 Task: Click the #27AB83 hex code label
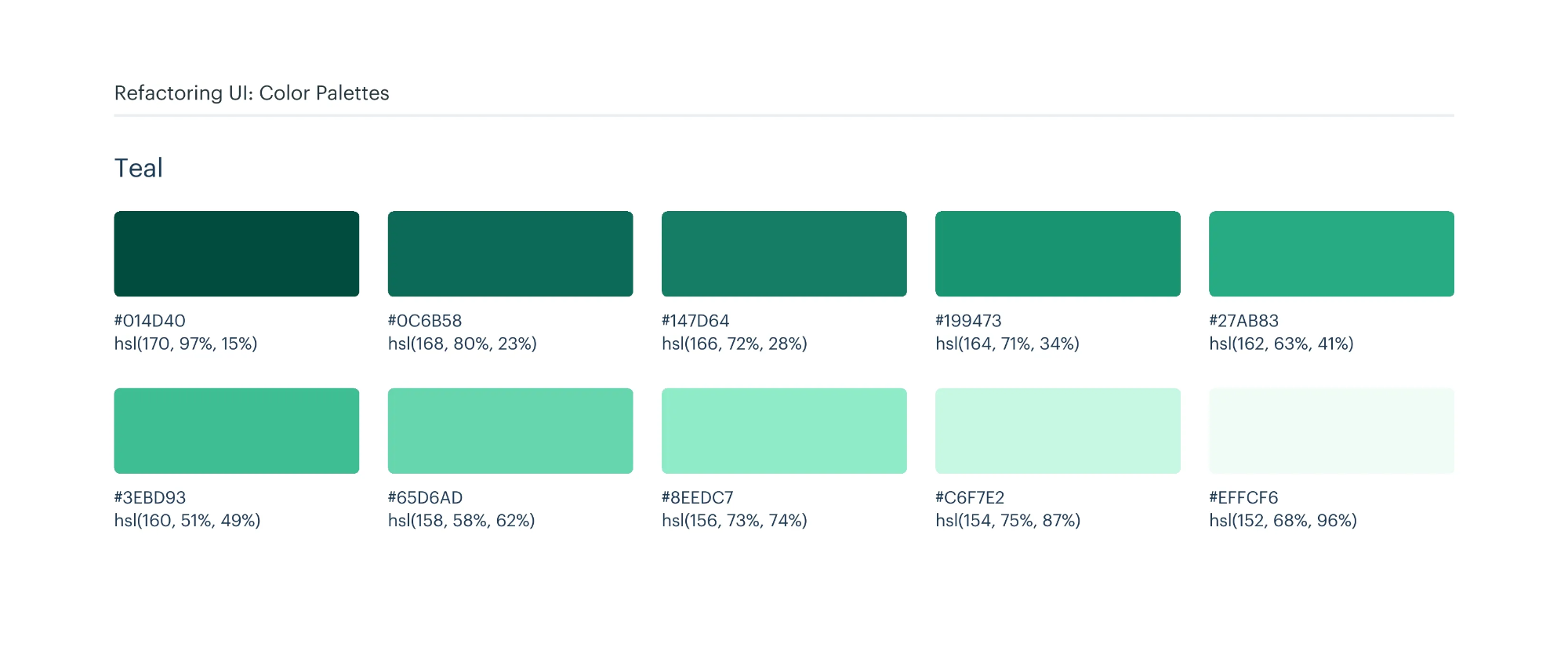click(x=1243, y=321)
